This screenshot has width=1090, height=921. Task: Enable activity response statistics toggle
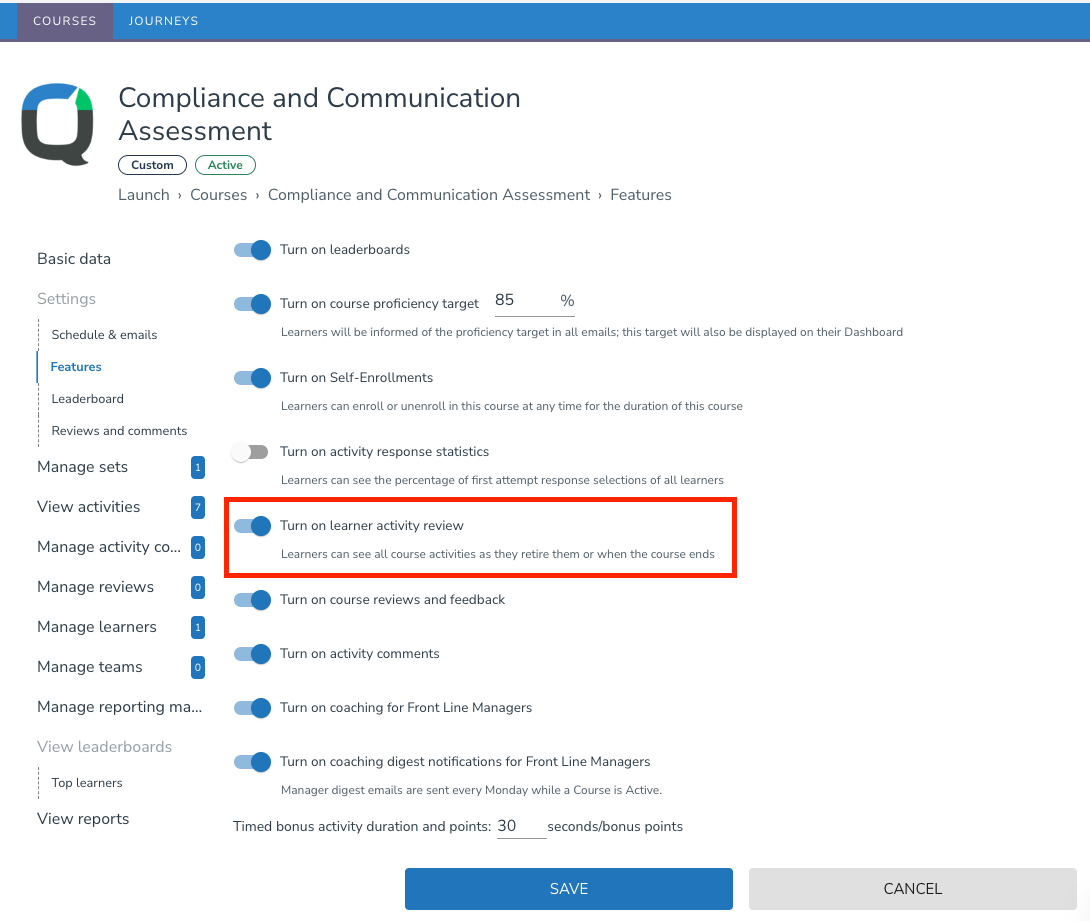coord(250,452)
